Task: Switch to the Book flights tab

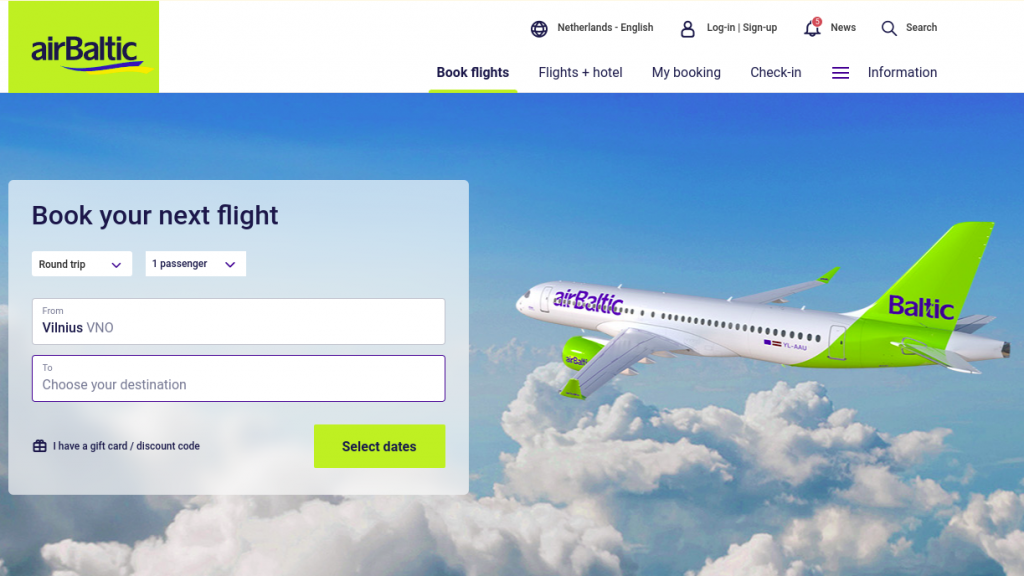Action: (473, 72)
